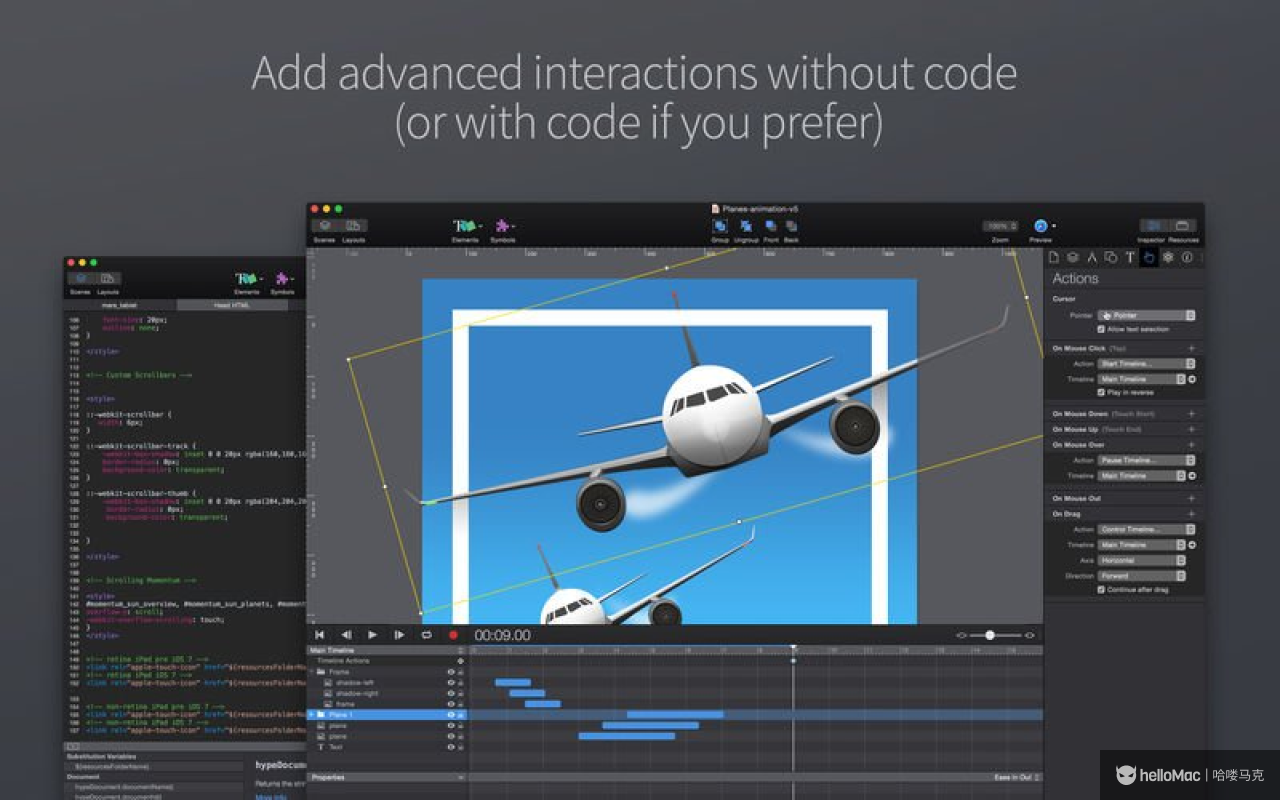
Task: Select the Element inspector tab icon
Action: [x=1111, y=257]
